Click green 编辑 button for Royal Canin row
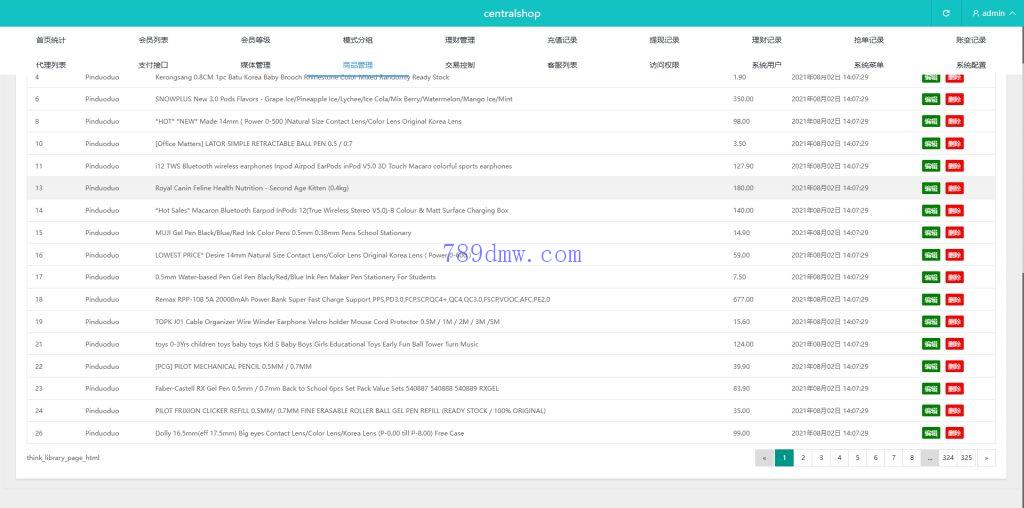This screenshot has height=508, width=1024. click(x=931, y=188)
